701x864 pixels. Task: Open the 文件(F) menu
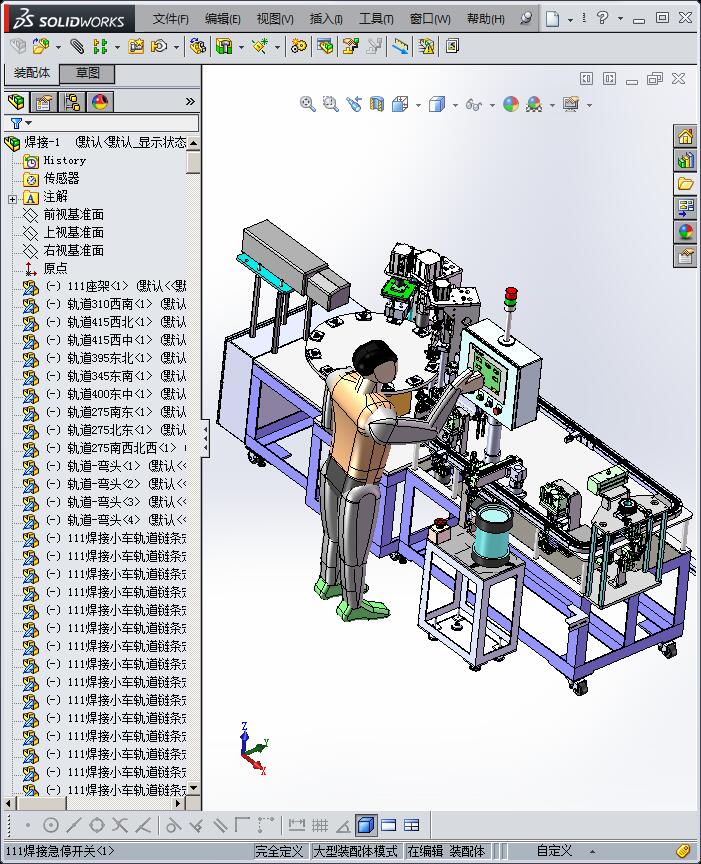(170, 19)
